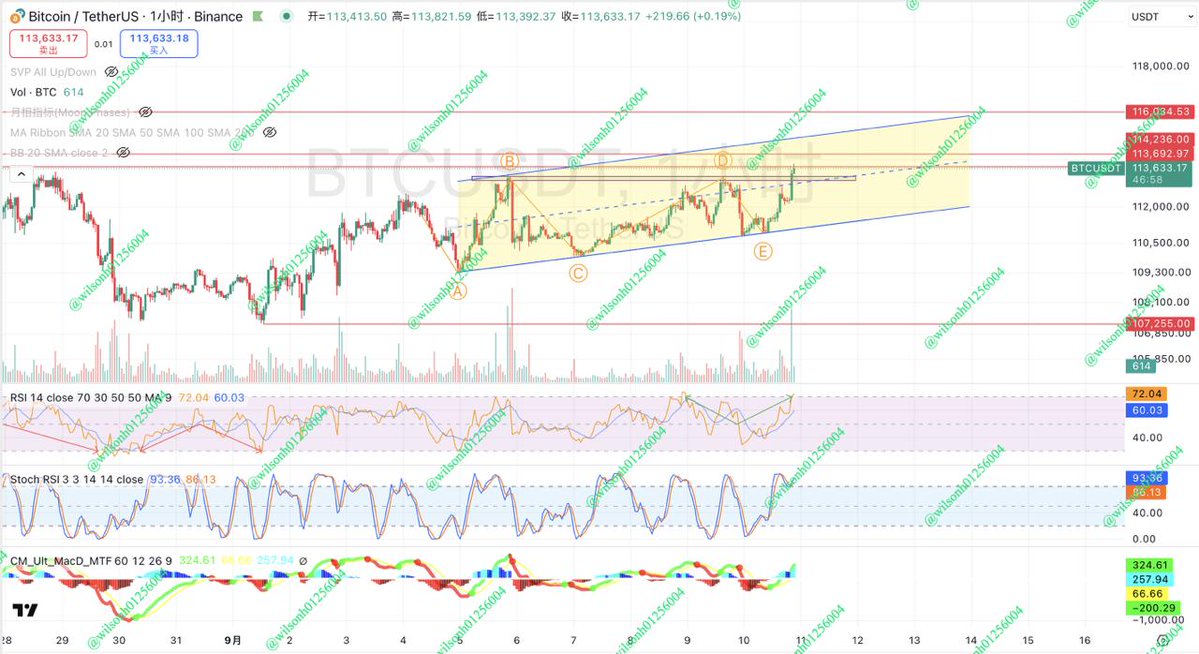Select the CM_Ult_MacD_MTF indicator legend
Image resolution: width=1199 pixels, height=654 pixels.
[91, 561]
